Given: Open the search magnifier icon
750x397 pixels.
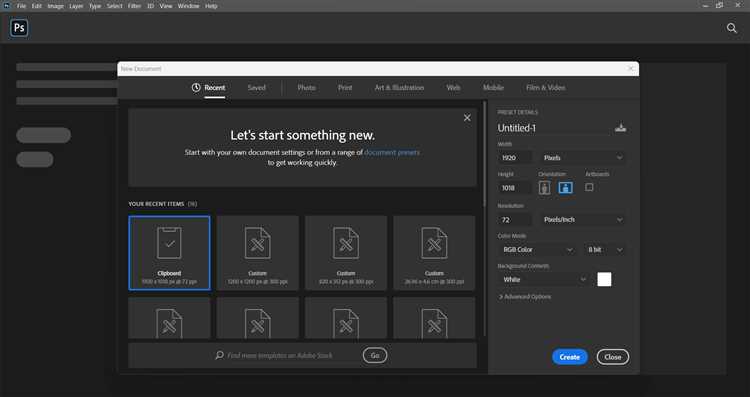Looking at the screenshot, I should (x=732, y=28).
